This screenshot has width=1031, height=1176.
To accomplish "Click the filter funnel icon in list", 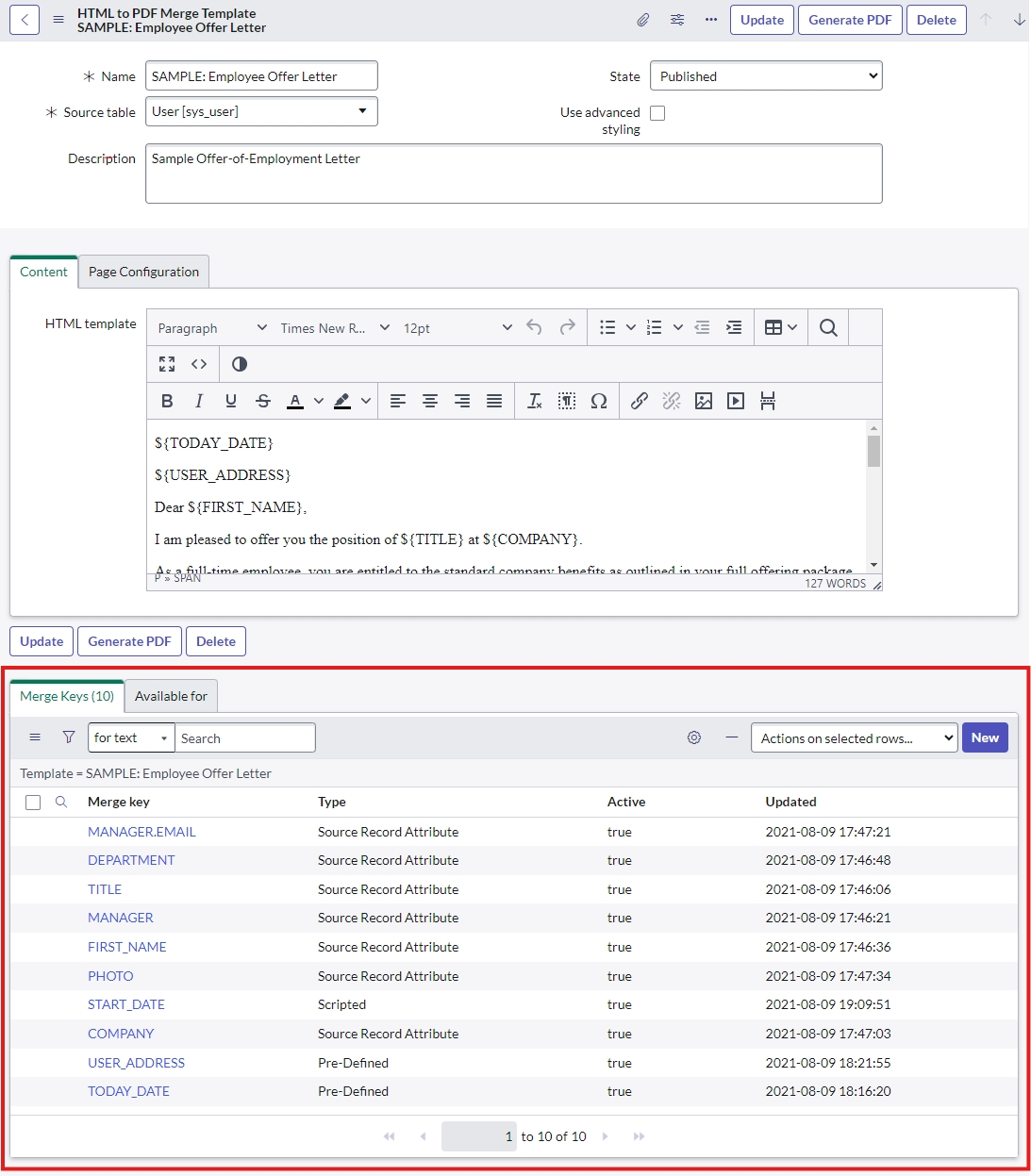I will pyautogui.click(x=69, y=737).
